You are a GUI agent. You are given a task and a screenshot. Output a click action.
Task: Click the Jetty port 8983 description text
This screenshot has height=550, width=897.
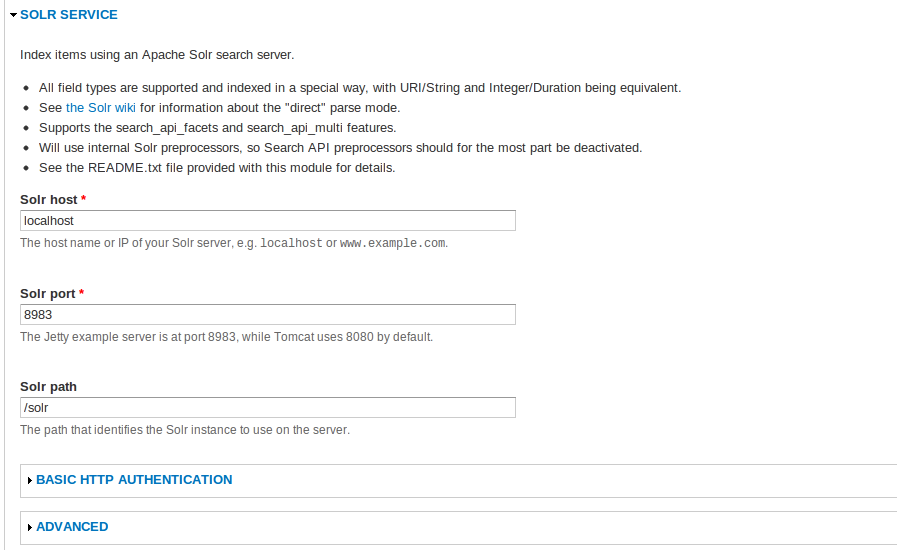[227, 337]
